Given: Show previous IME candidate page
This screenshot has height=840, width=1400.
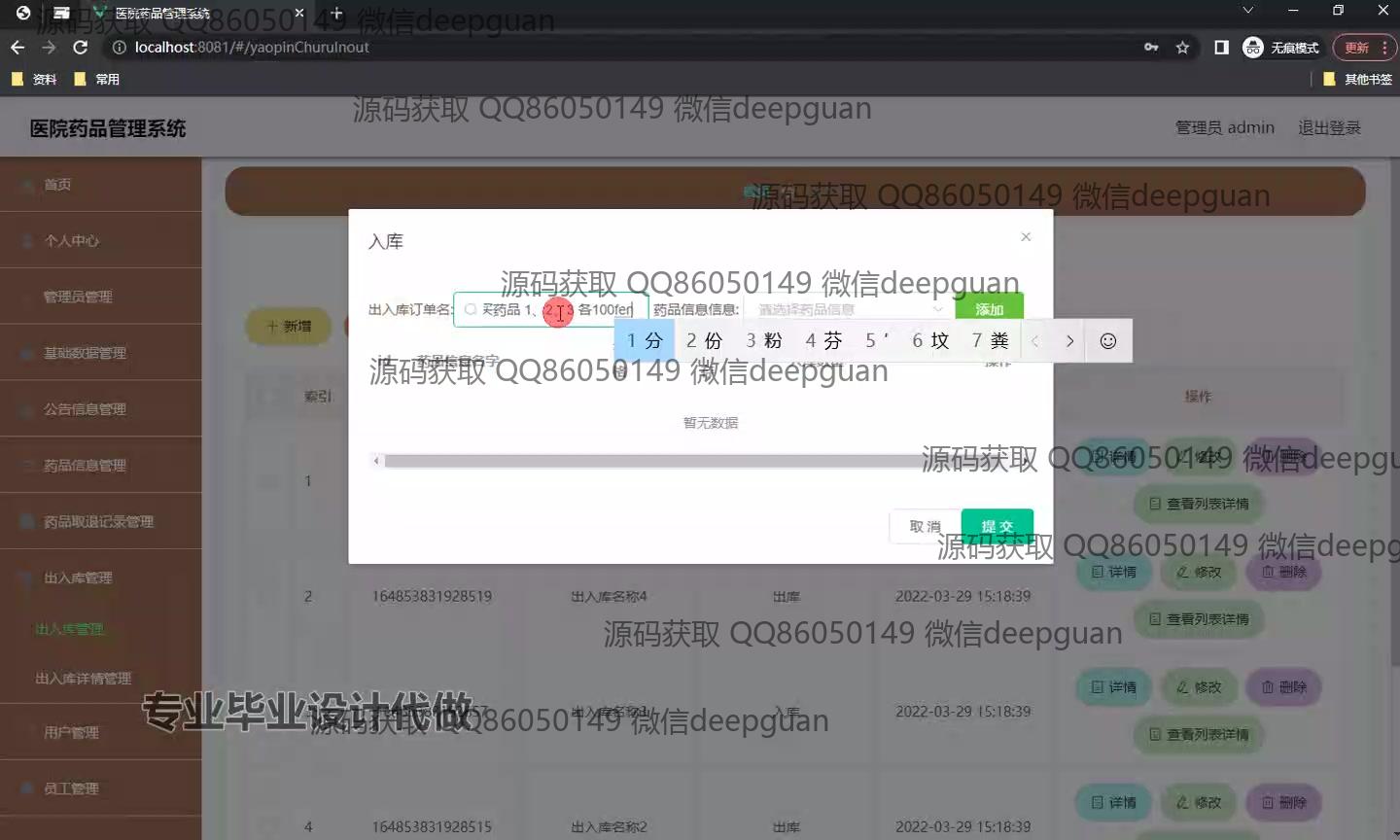Looking at the screenshot, I should pos(1035,341).
